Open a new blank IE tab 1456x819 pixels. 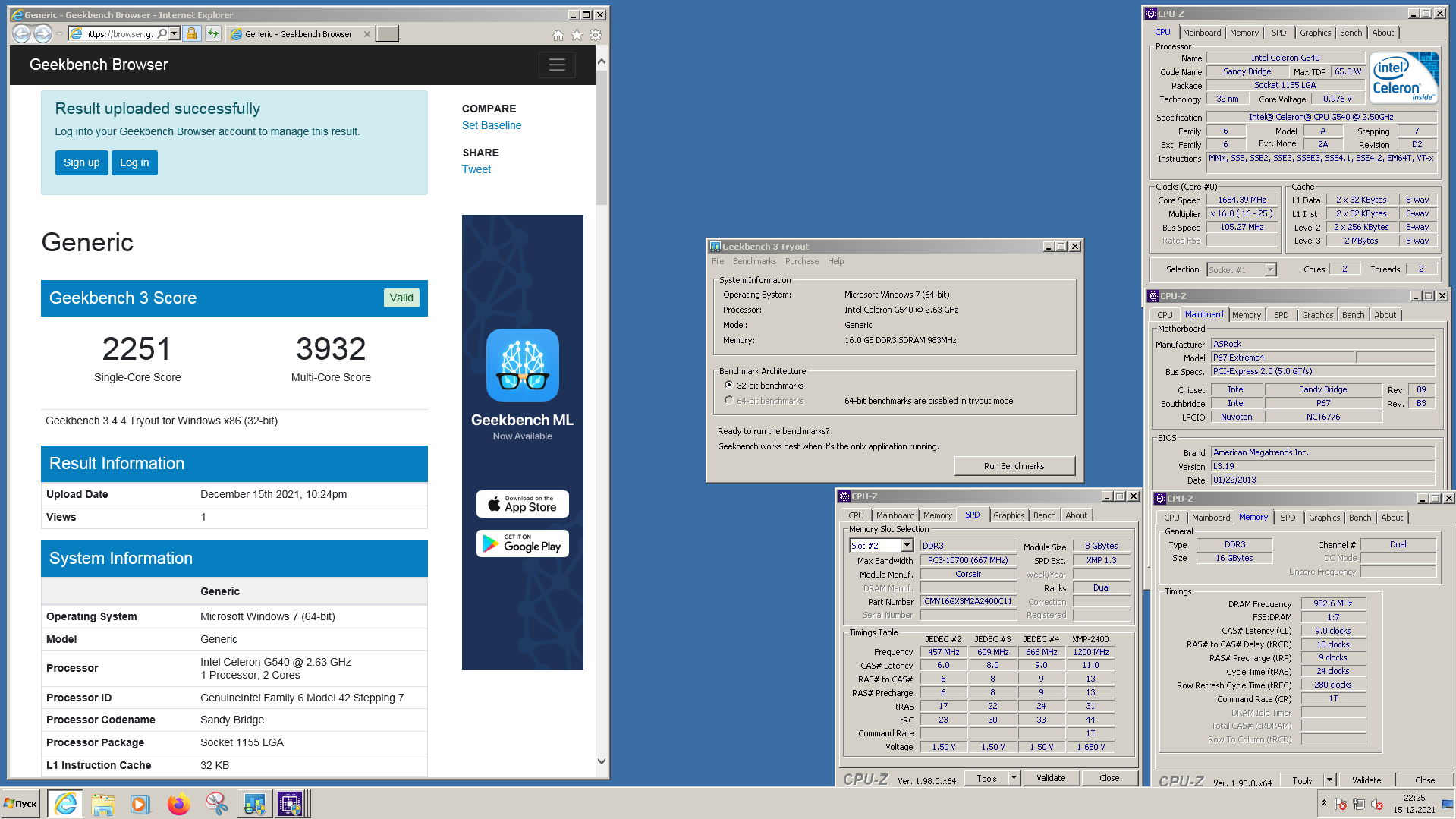[x=387, y=33]
